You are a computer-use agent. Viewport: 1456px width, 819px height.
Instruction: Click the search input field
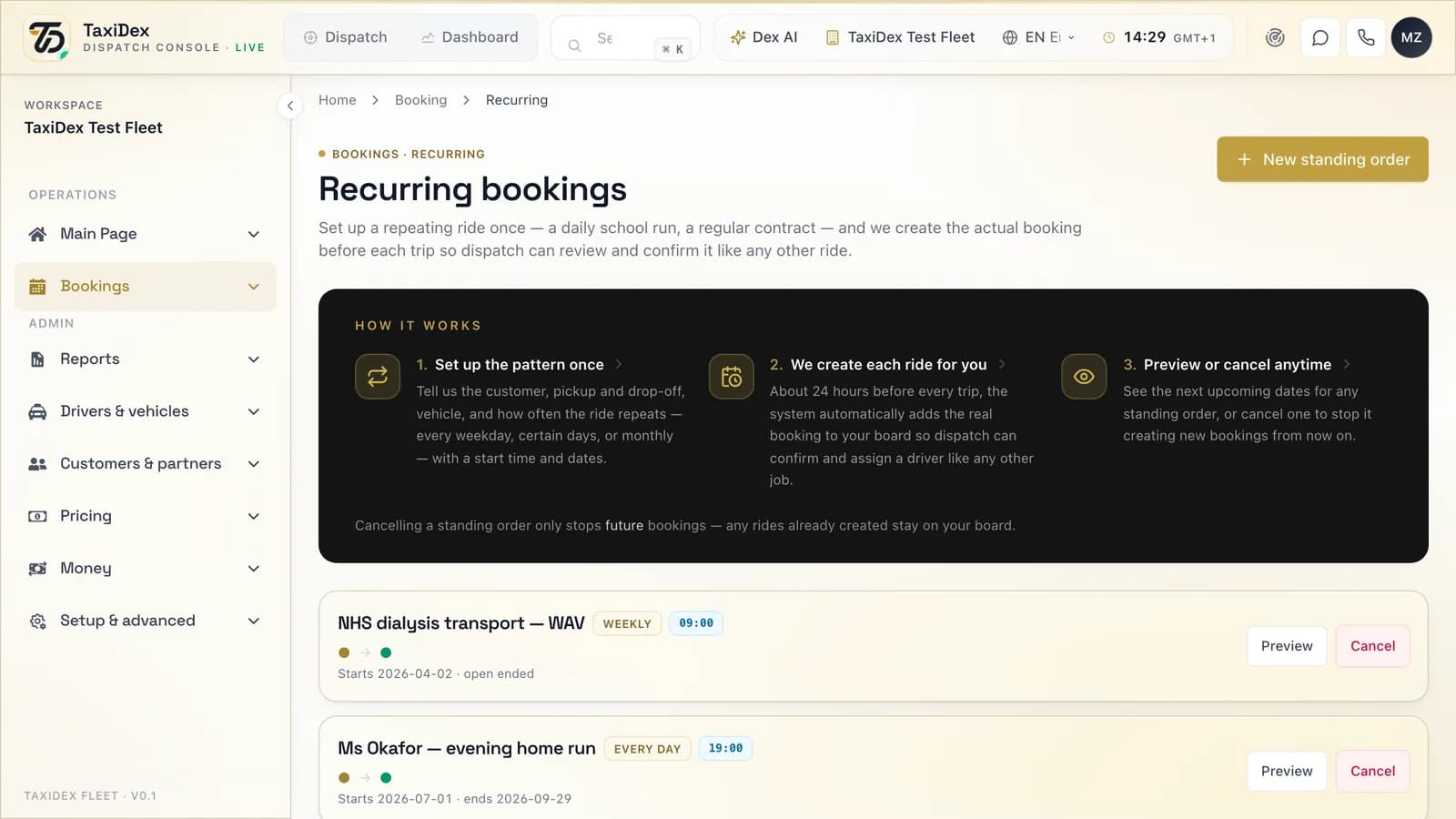click(626, 38)
